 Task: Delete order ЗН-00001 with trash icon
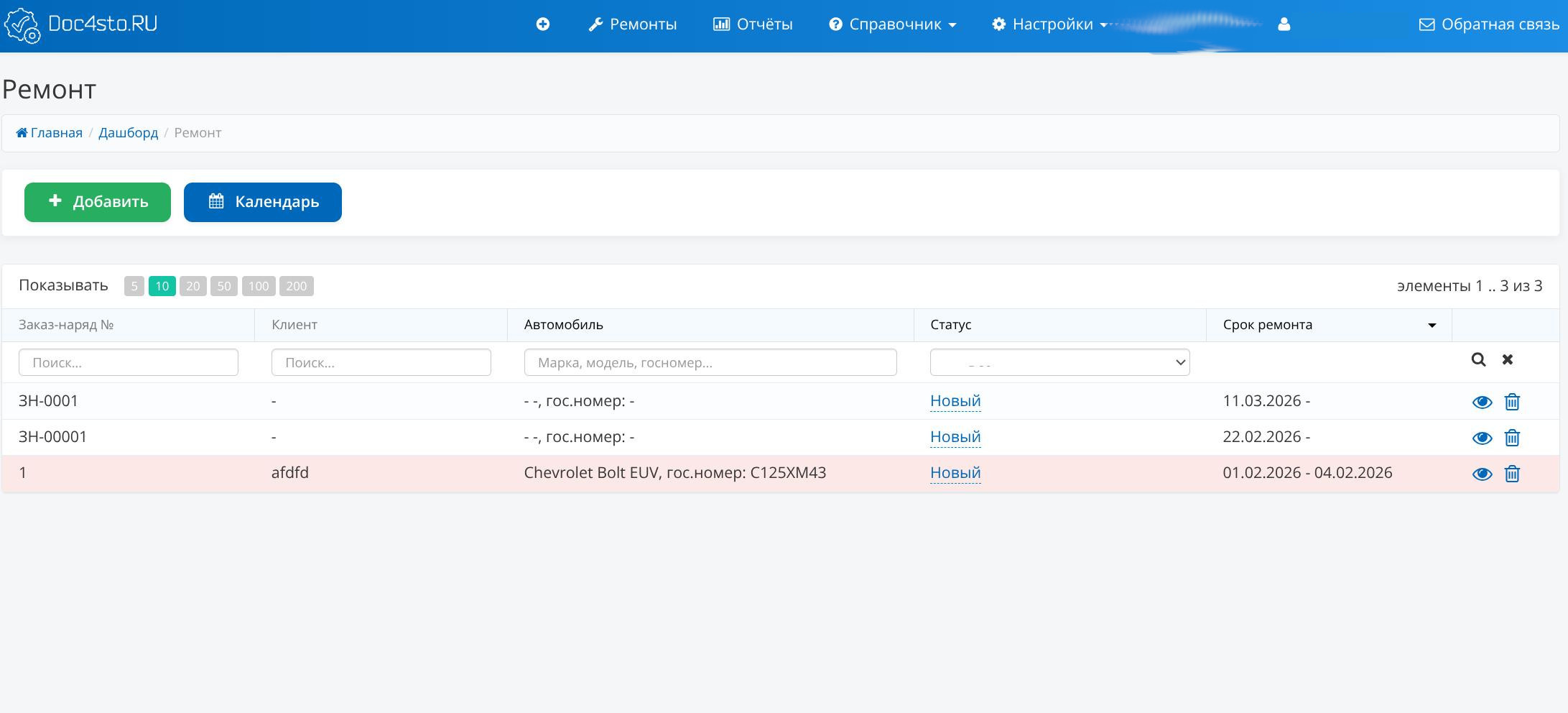coord(1512,438)
